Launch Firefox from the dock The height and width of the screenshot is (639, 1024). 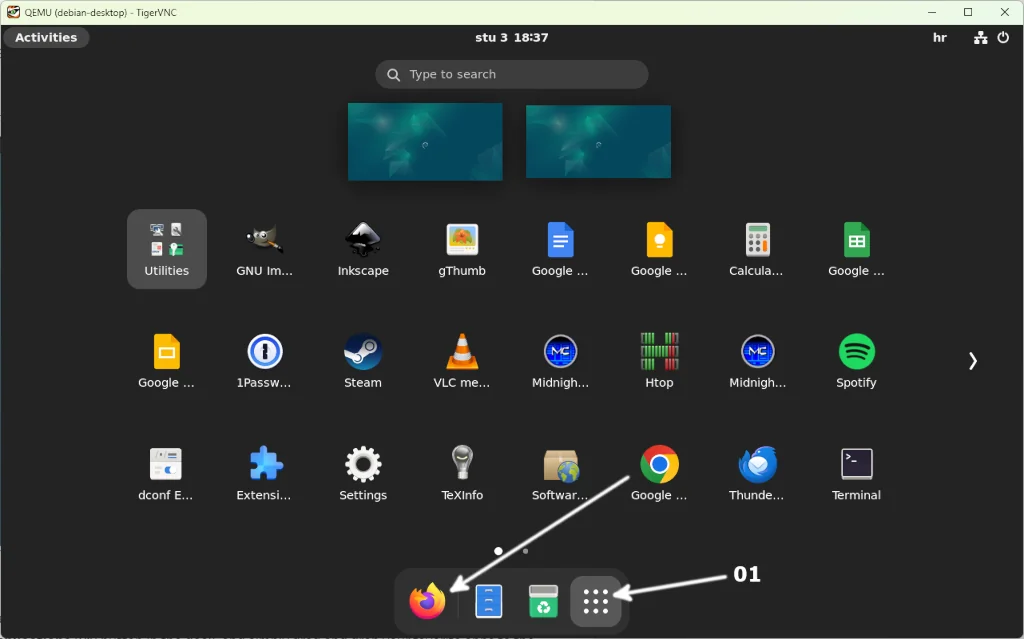click(427, 600)
